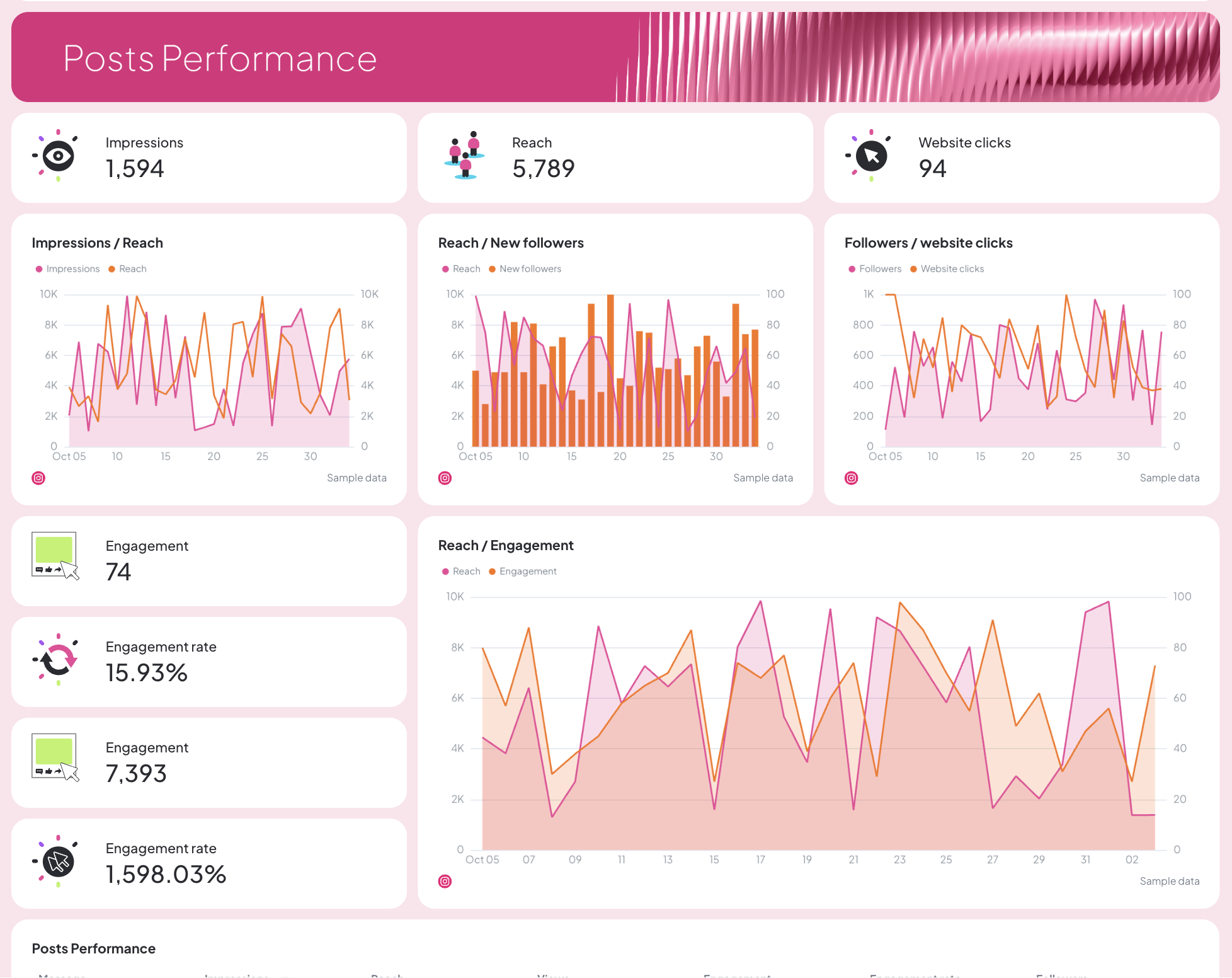Click the cursor icon beside Website clicks
Image resolution: width=1232 pixels, height=978 pixels.
871,156
